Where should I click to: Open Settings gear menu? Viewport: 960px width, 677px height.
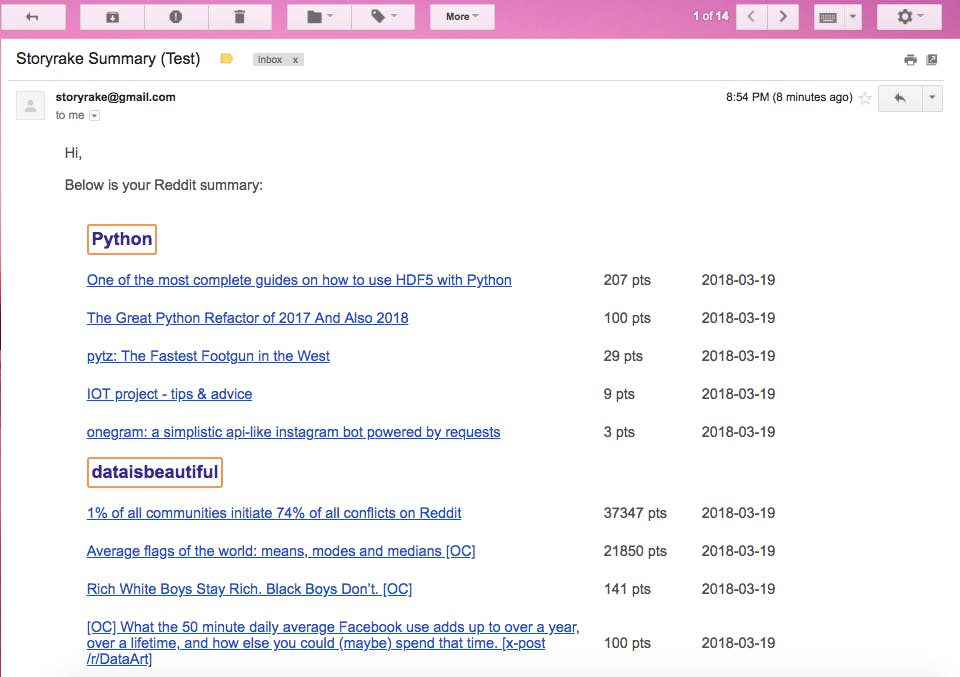pos(909,17)
